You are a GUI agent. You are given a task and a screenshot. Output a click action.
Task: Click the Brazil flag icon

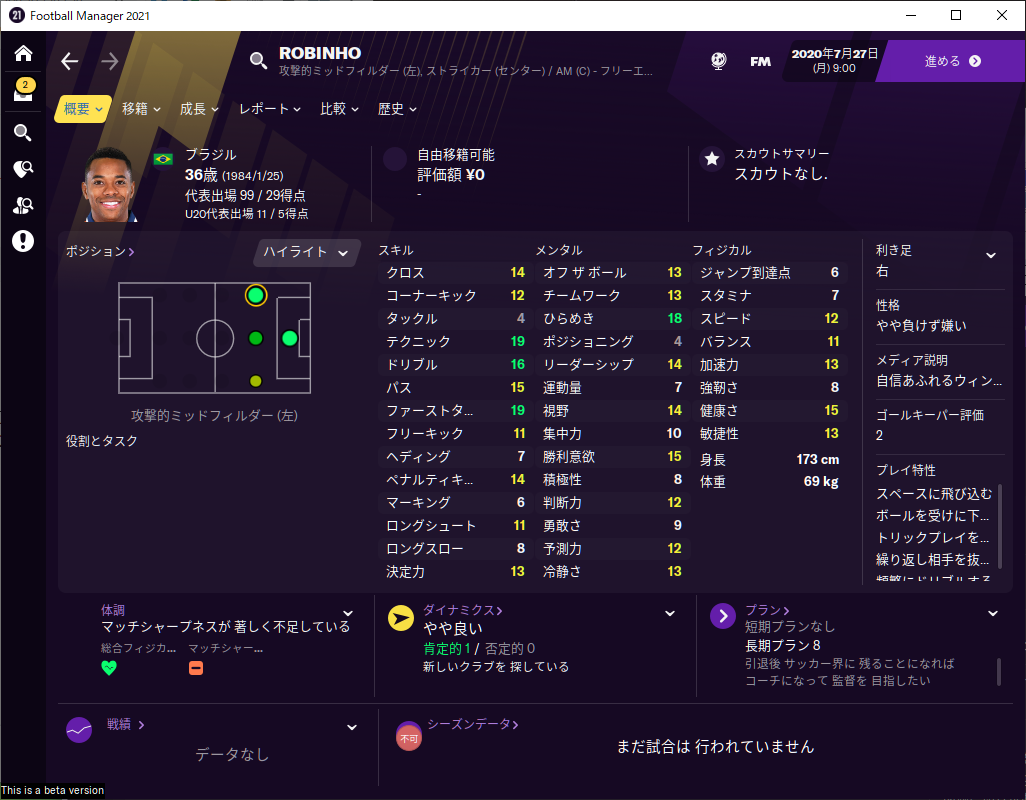pos(163,158)
